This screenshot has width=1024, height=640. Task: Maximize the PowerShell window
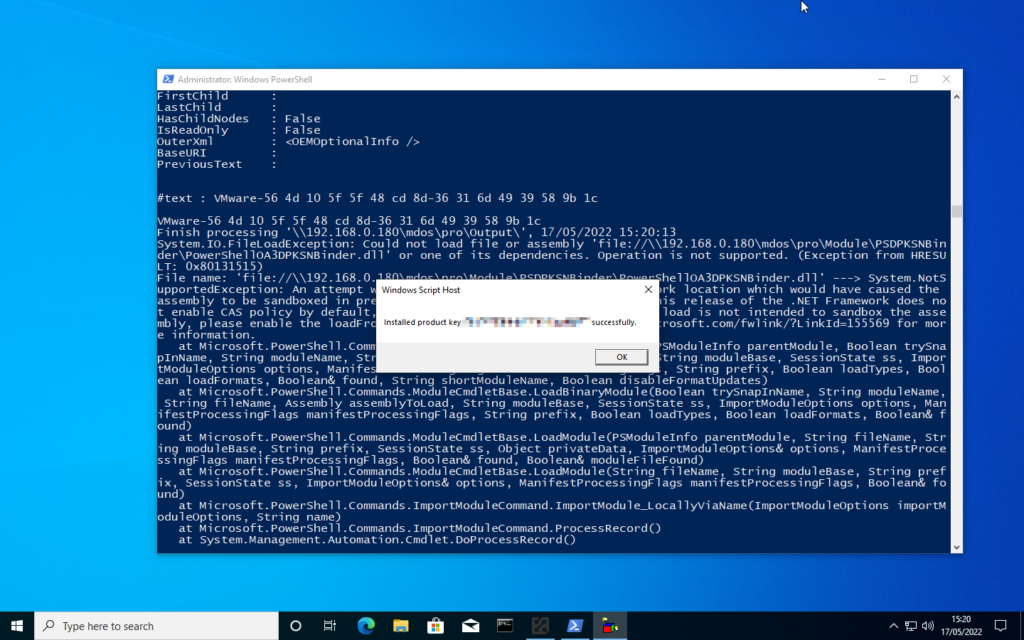tap(914, 79)
